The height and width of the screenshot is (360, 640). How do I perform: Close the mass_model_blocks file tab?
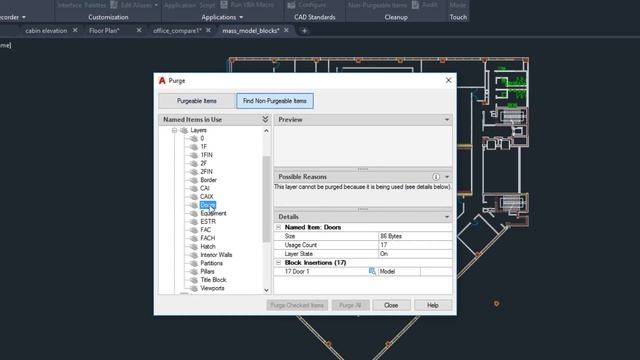[x=286, y=30]
